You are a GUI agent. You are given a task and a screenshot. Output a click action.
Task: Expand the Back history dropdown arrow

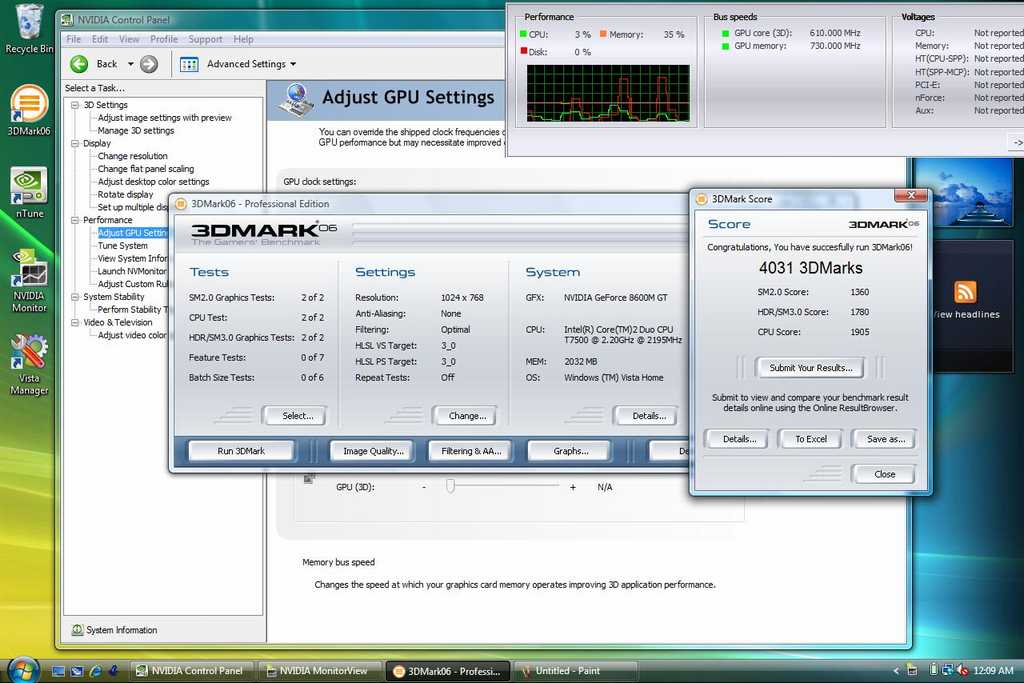click(x=130, y=64)
